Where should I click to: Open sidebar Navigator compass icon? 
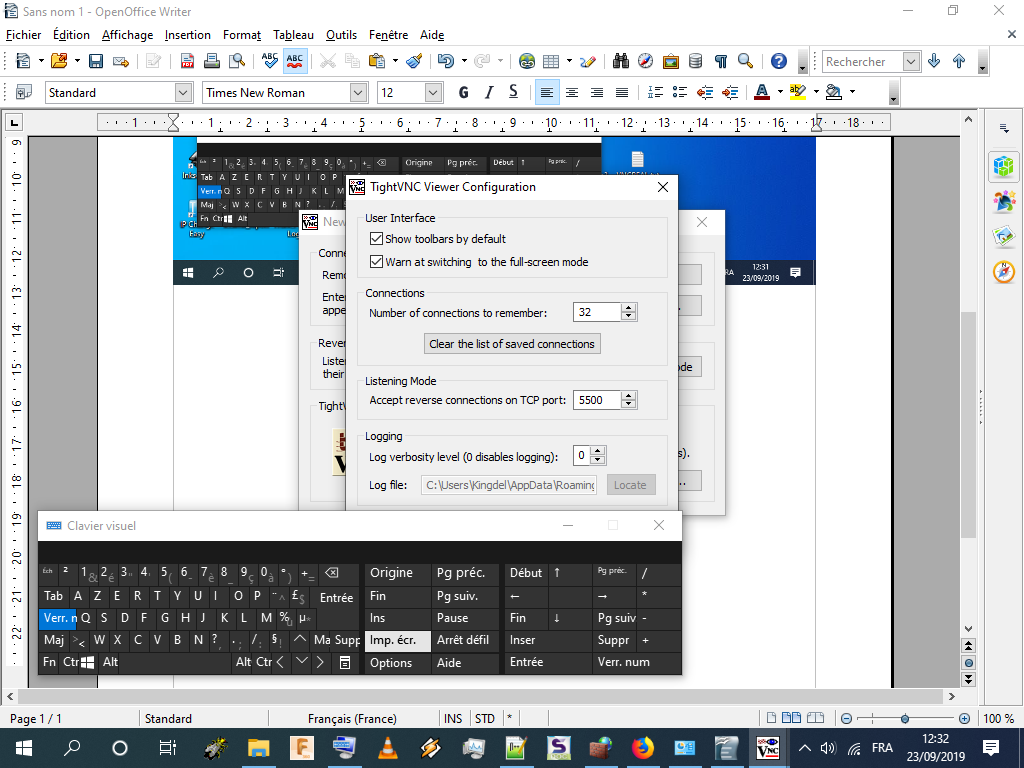tap(1003, 272)
